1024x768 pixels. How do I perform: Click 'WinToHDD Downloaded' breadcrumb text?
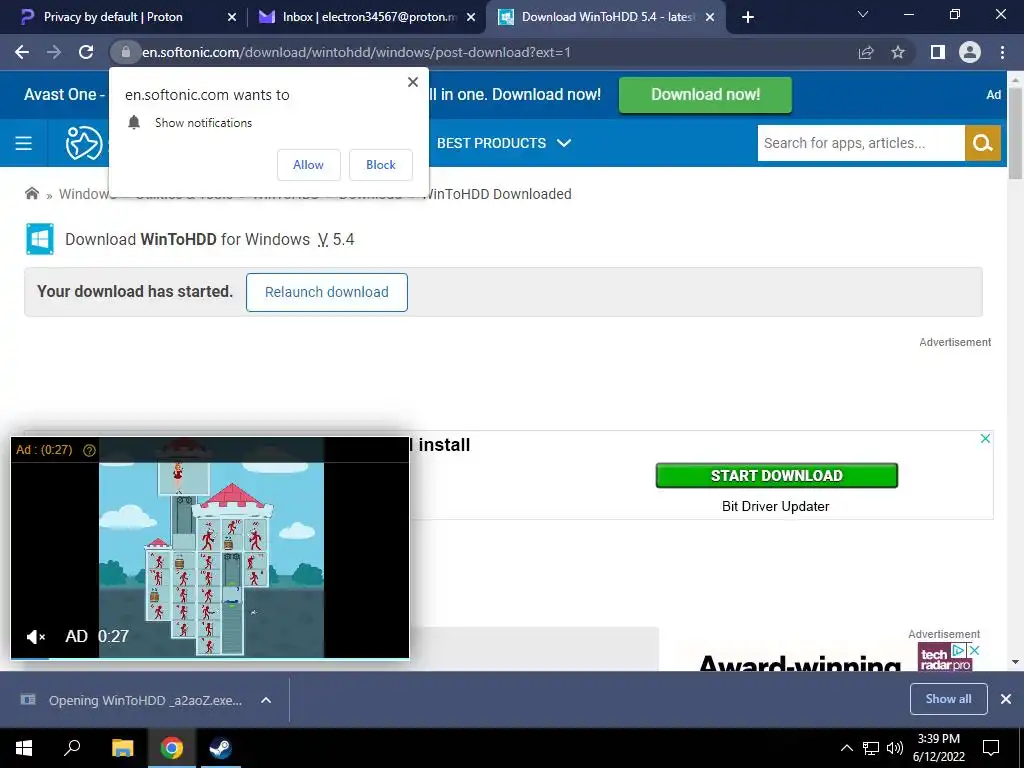497,194
